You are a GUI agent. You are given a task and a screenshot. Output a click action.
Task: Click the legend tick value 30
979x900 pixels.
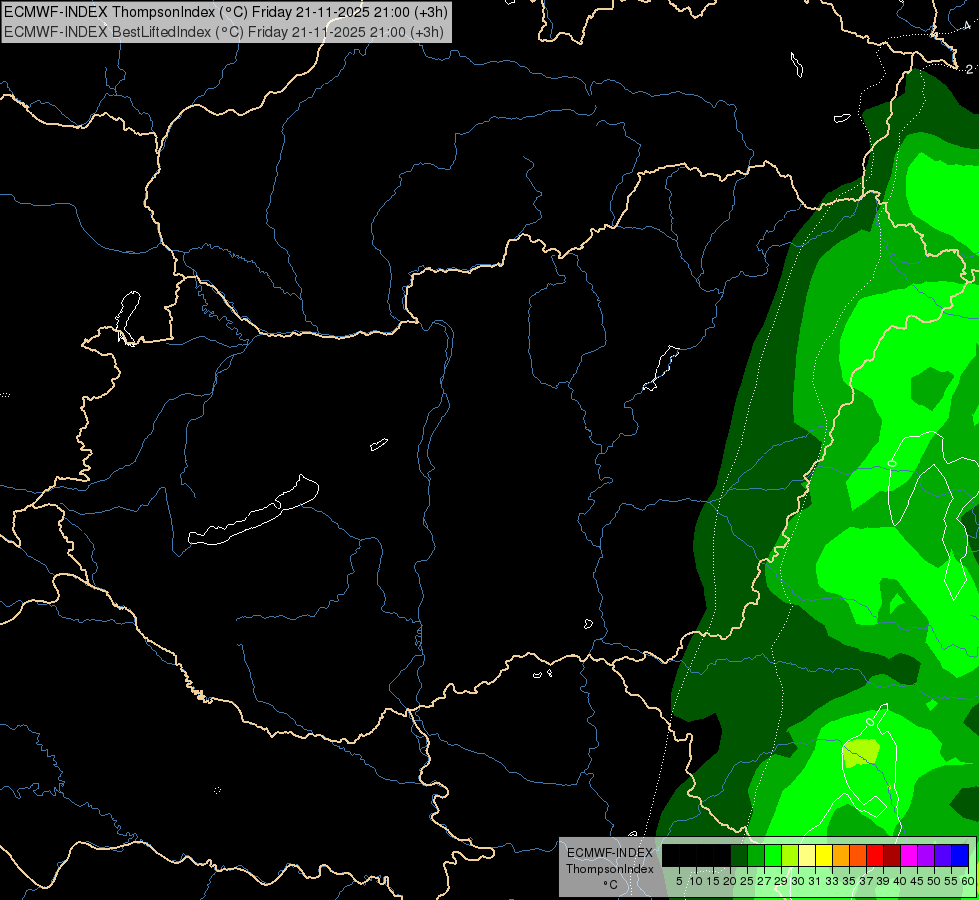[x=799, y=881]
